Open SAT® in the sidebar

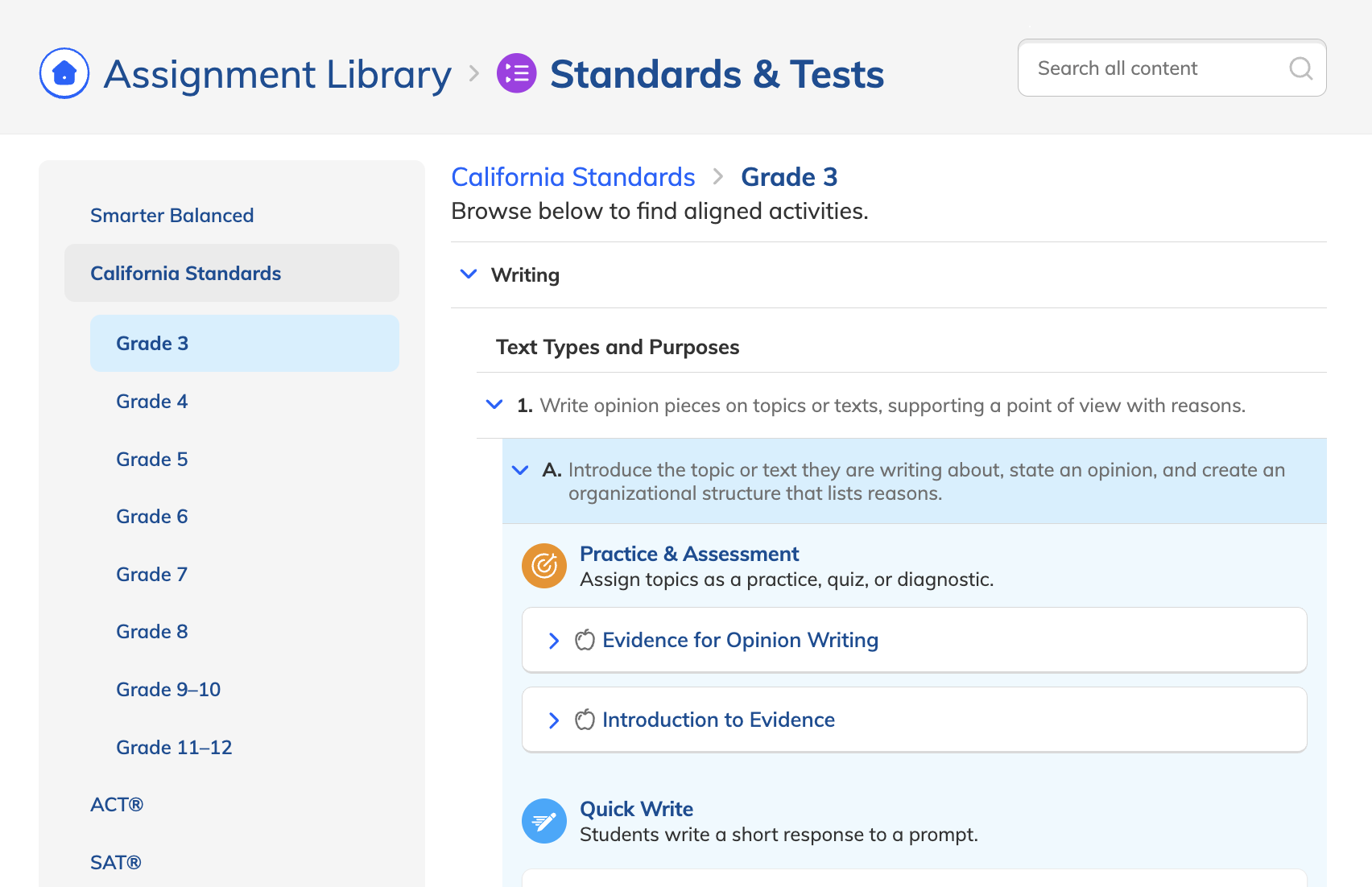tap(116, 862)
